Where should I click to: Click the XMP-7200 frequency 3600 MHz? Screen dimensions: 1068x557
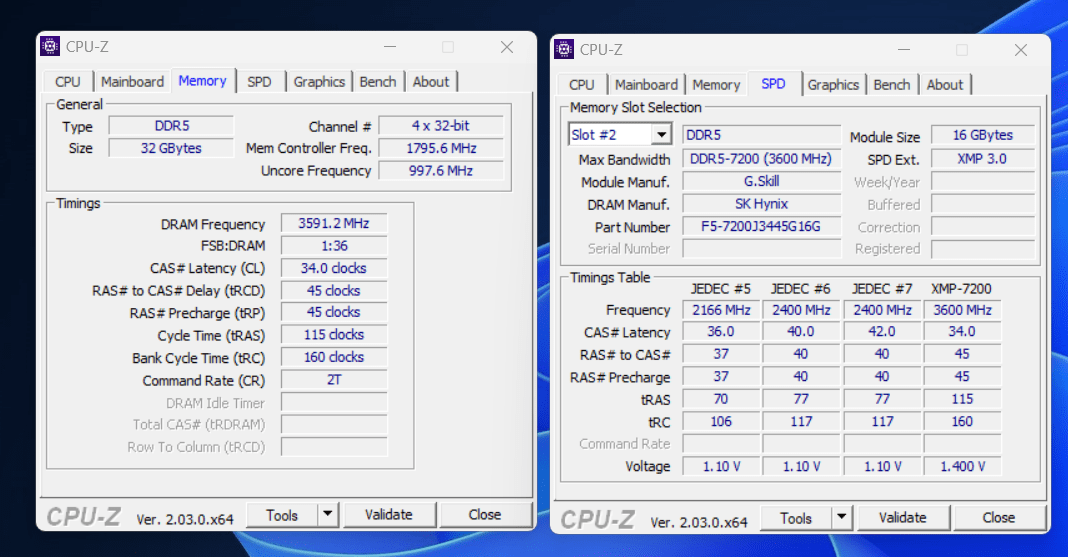click(x=962, y=311)
